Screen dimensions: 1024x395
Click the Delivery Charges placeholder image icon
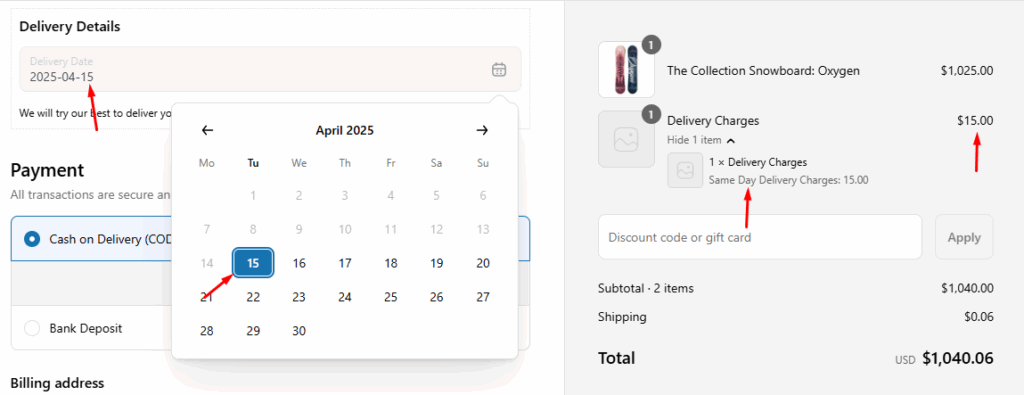[626, 139]
